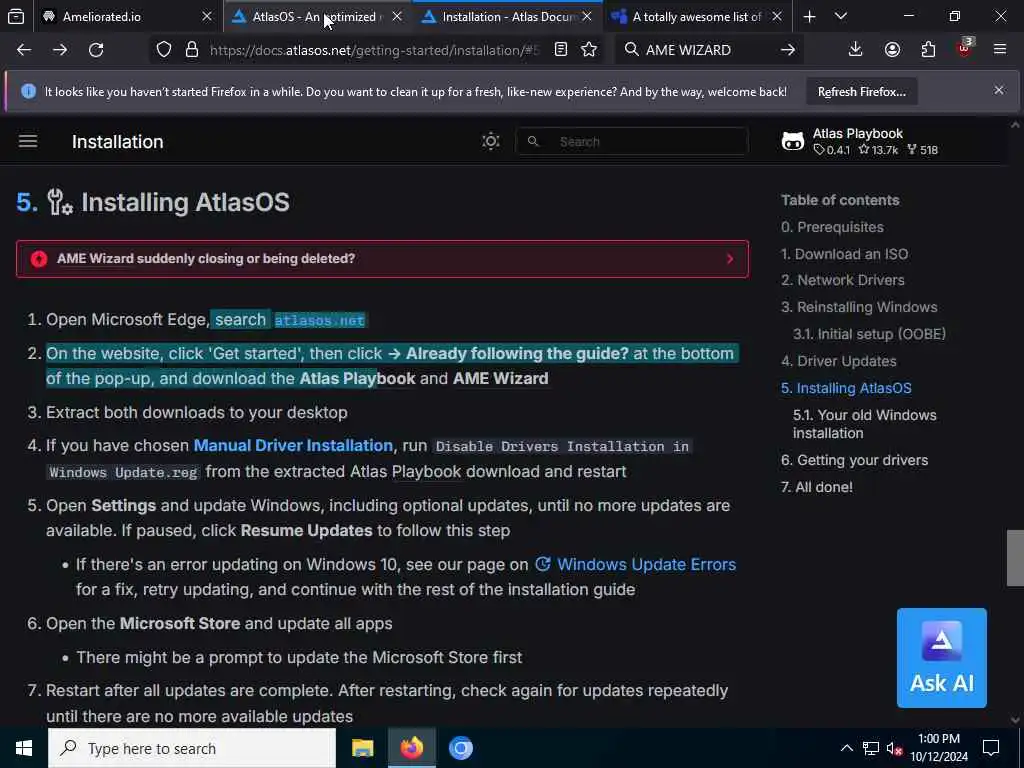
Task: Open the clock showing 1:00 PM
Action: (x=939, y=748)
